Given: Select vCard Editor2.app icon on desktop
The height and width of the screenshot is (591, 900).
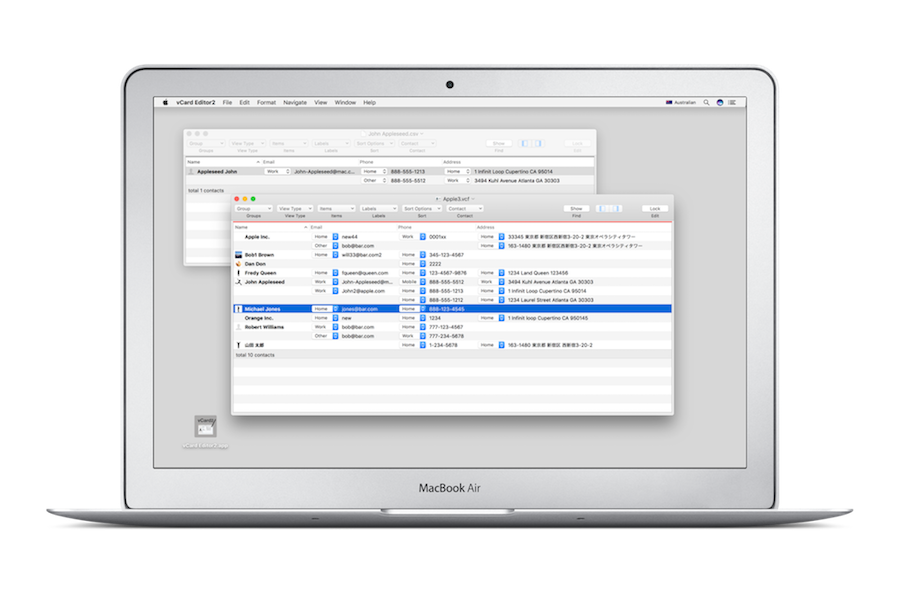Looking at the screenshot, I should pos(205,427).
